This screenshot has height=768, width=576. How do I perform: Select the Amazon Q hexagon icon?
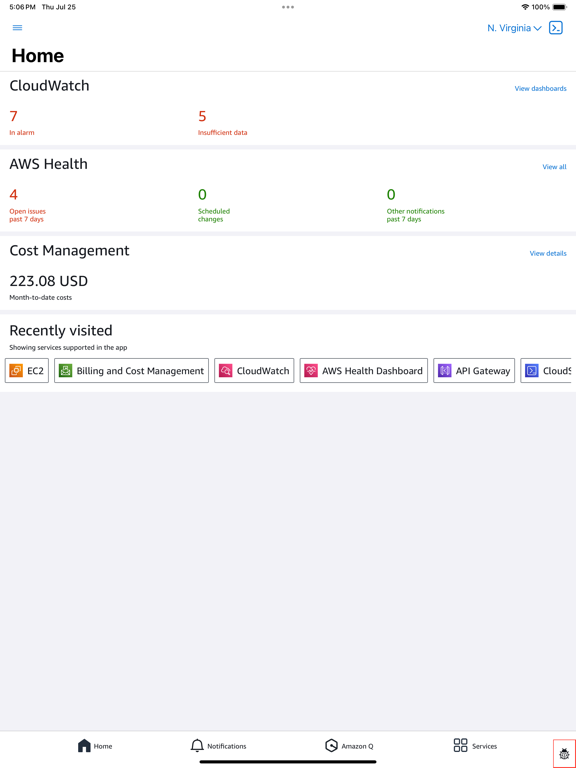coord(332,745)
